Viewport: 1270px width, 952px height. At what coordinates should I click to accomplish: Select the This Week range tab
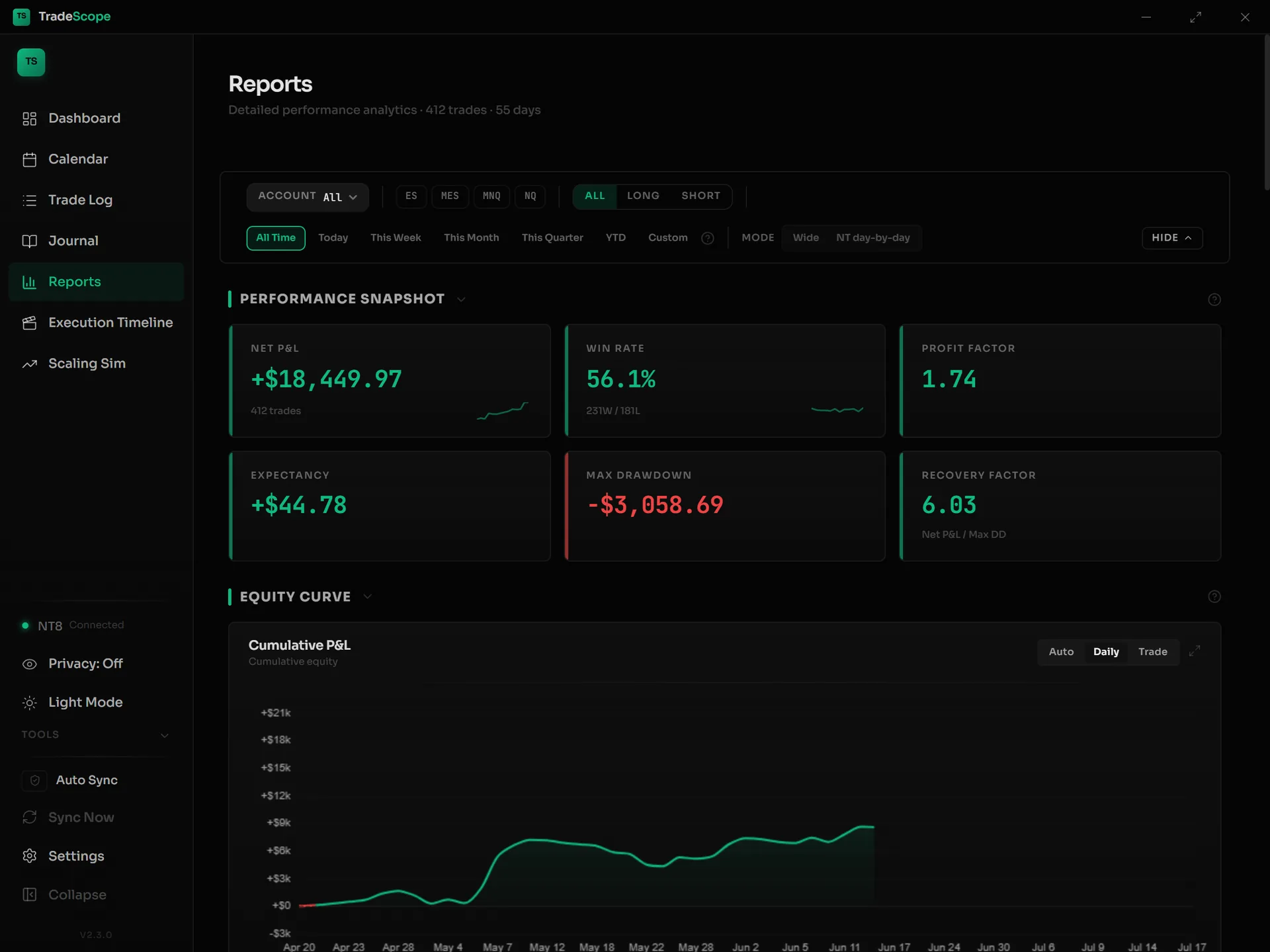396,238
